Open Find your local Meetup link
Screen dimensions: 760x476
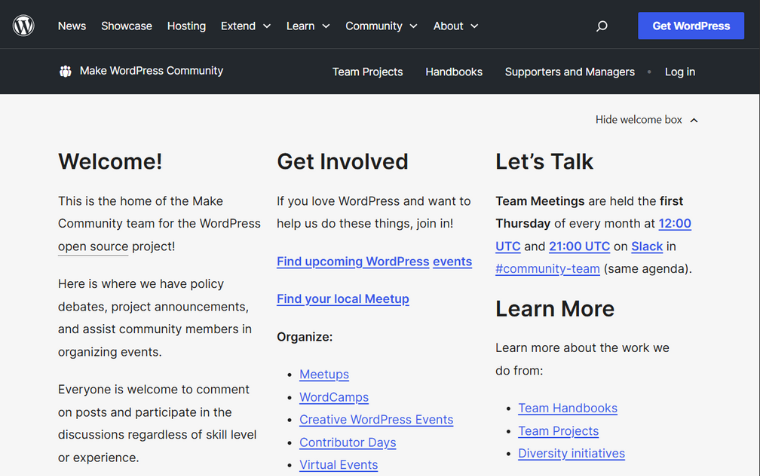[343, 299]
